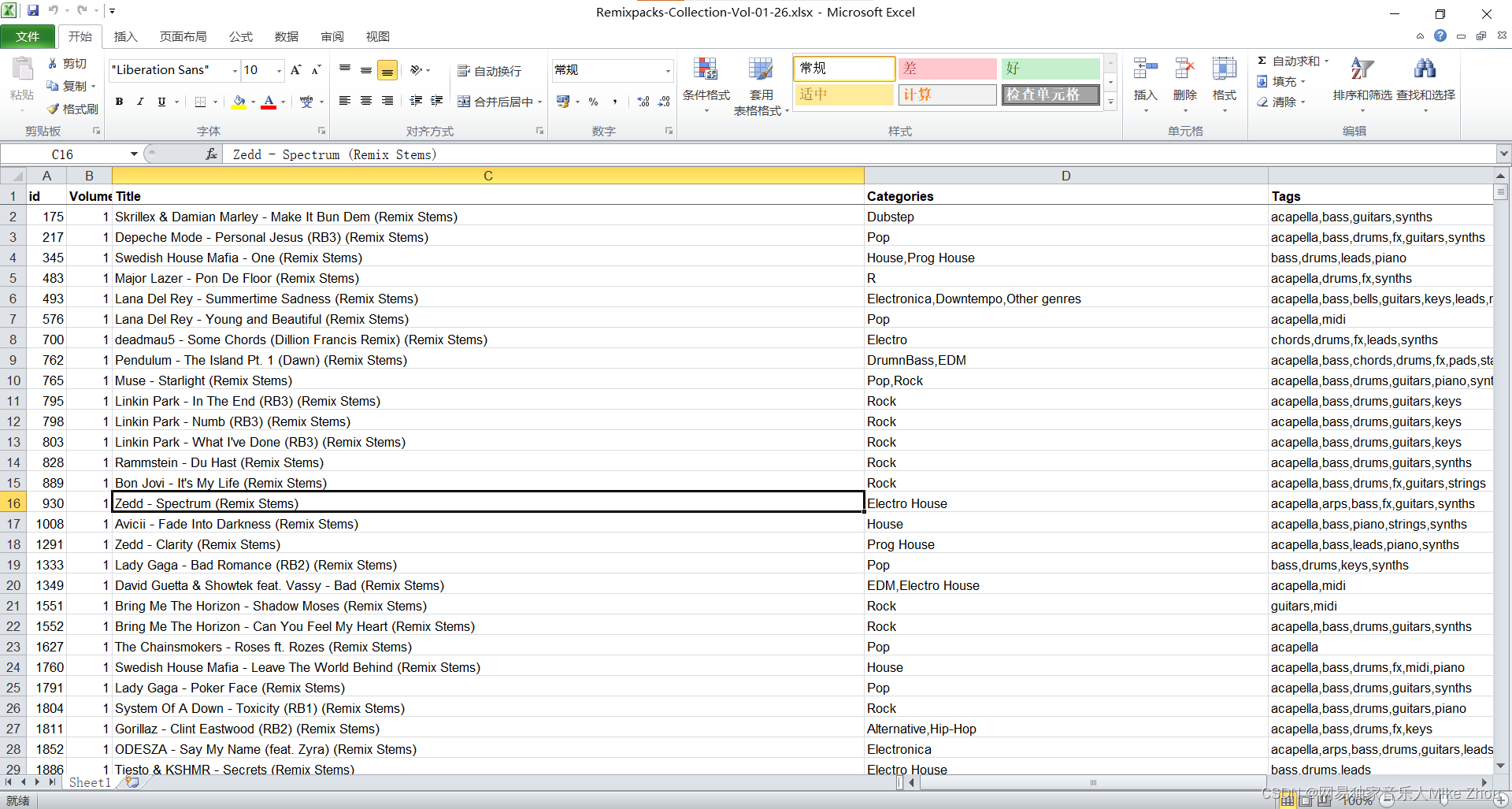The width and height of the screenshot is (1512, 809).
Task: Click the increase indent icon
Action: click(436, 101)
